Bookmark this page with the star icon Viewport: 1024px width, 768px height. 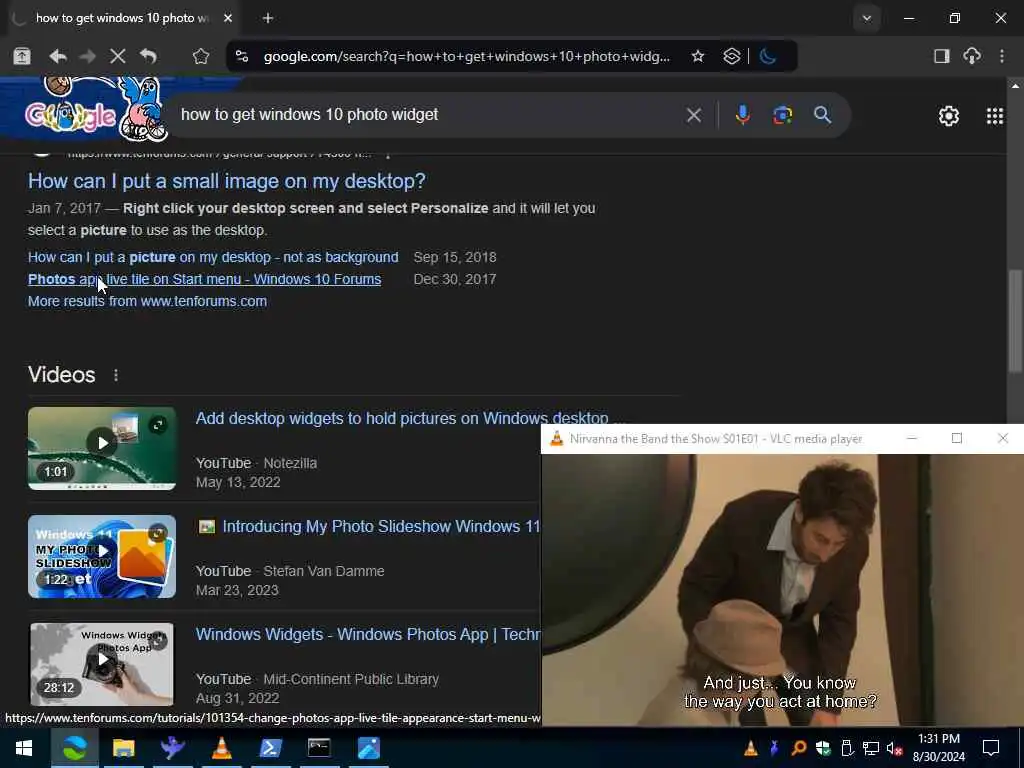(697, 56)
